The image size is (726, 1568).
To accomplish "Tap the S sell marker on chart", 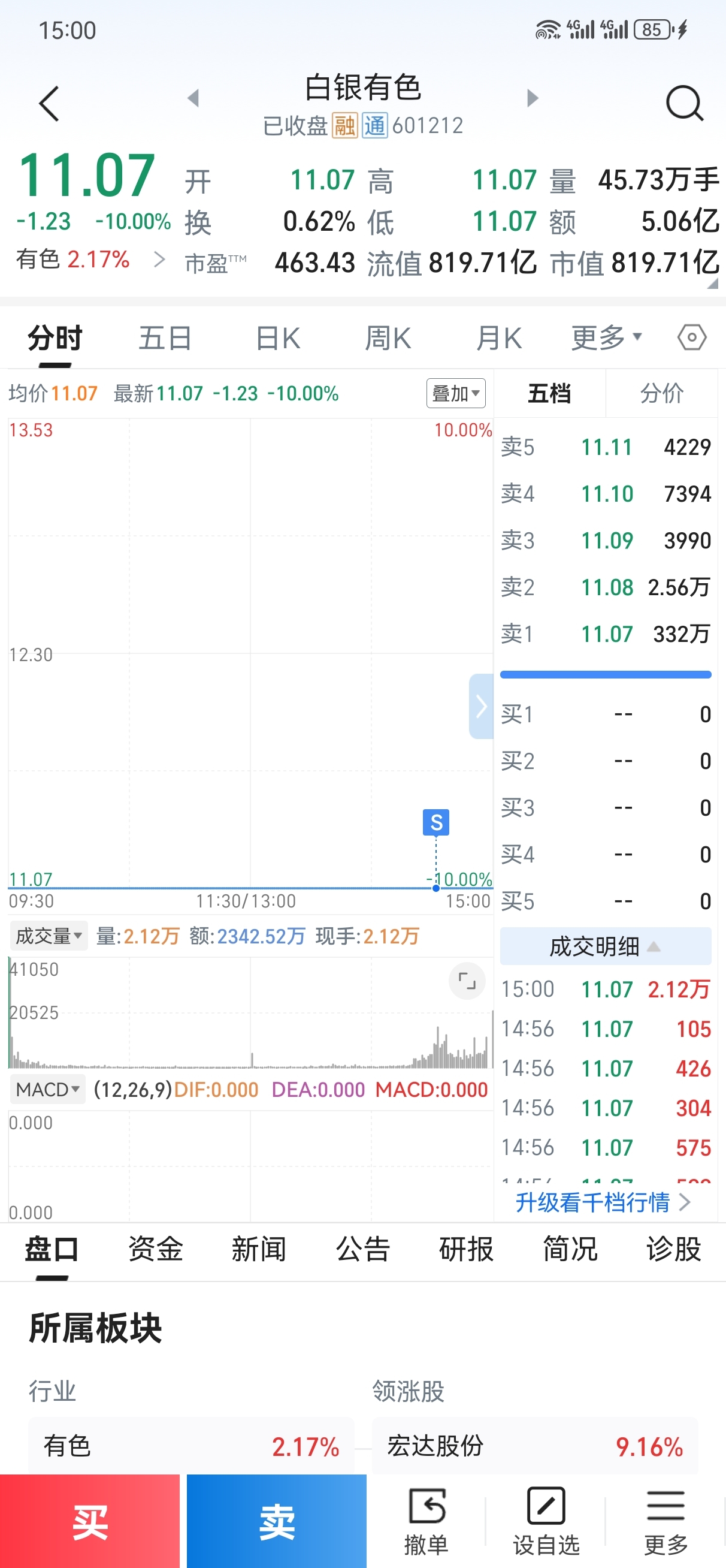I will tap(436, 822).
